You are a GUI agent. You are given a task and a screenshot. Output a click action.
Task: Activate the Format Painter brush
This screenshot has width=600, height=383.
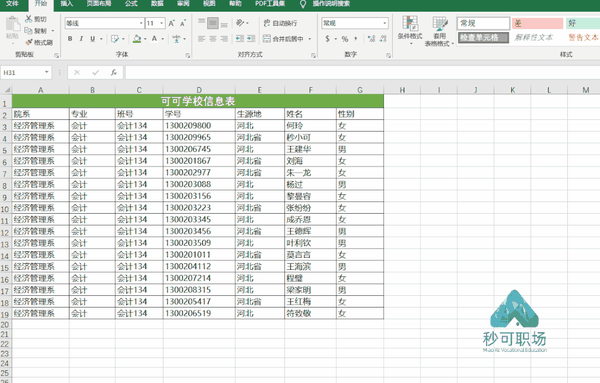pyautogui.click(x=39, y=42)
